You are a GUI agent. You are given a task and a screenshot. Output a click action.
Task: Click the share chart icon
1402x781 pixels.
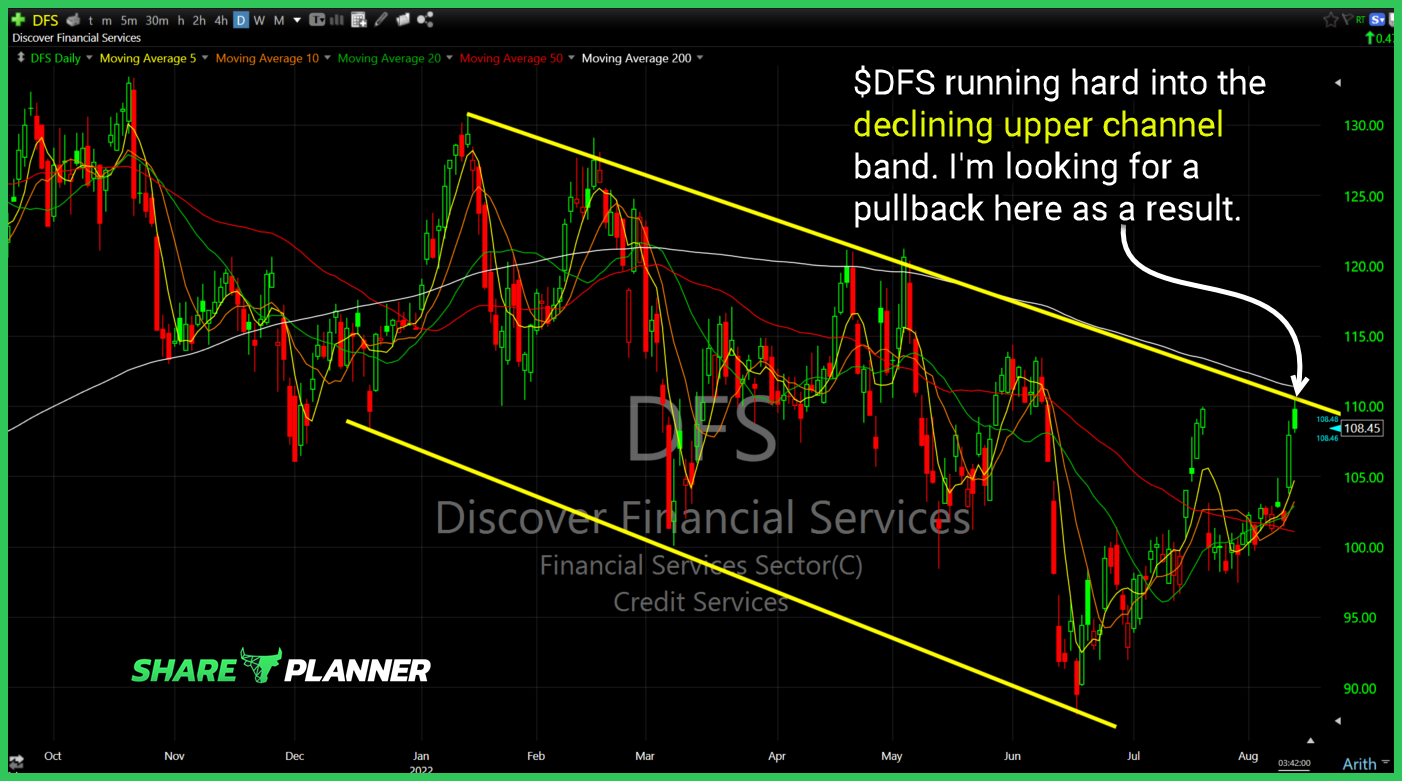pyautogui.click(x=425, y=20)
